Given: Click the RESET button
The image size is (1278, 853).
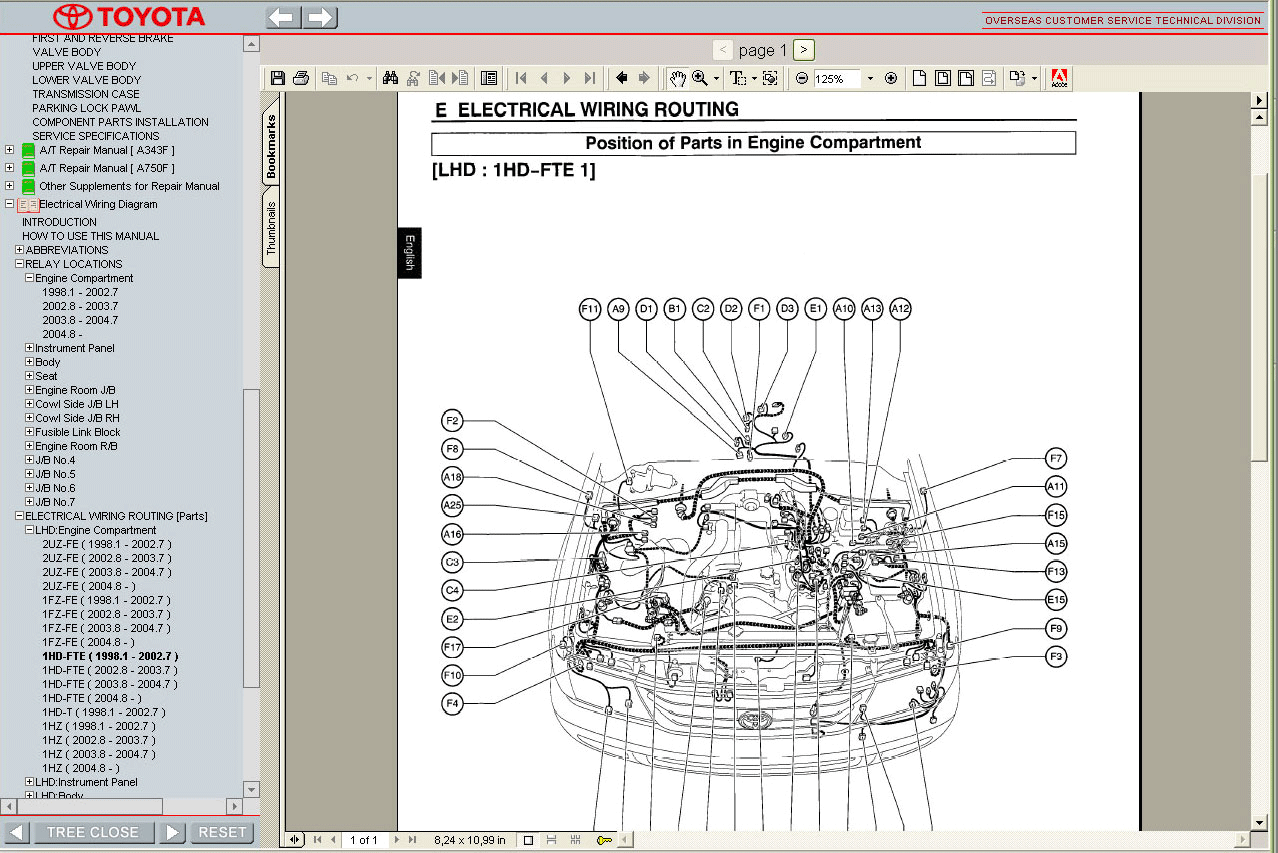Looking at the screenshot, I should (x=222, y=832).
